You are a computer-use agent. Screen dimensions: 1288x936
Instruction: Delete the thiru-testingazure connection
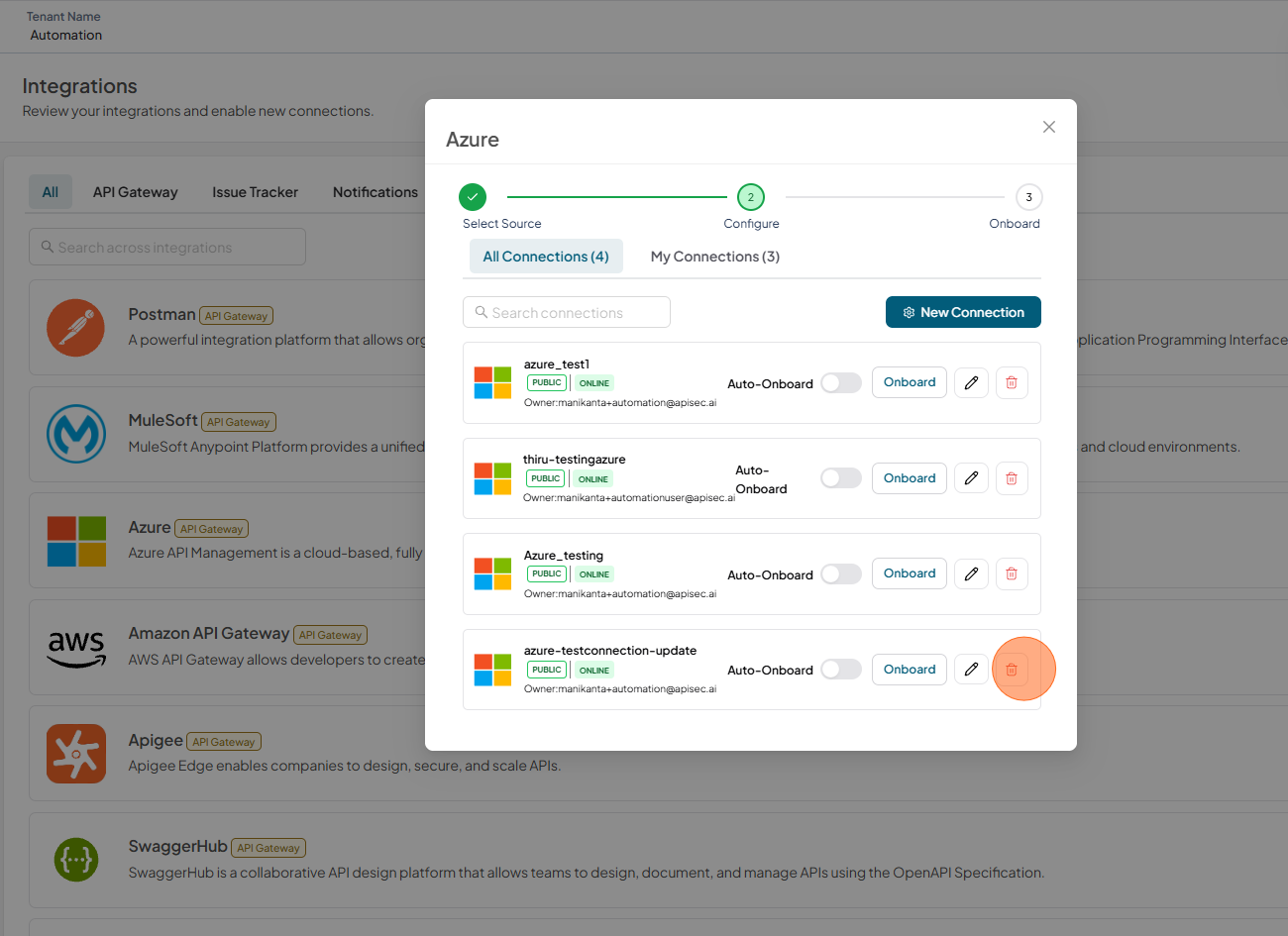point(1012,478)
